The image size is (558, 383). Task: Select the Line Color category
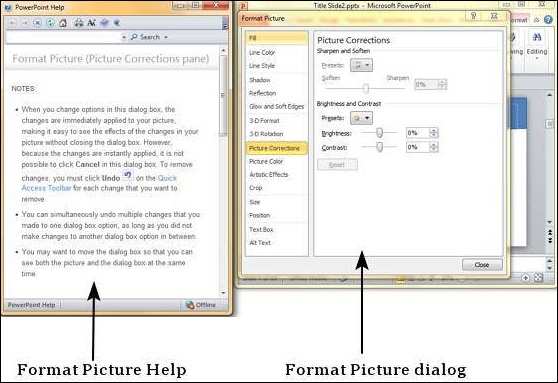[x=276, y=52]
